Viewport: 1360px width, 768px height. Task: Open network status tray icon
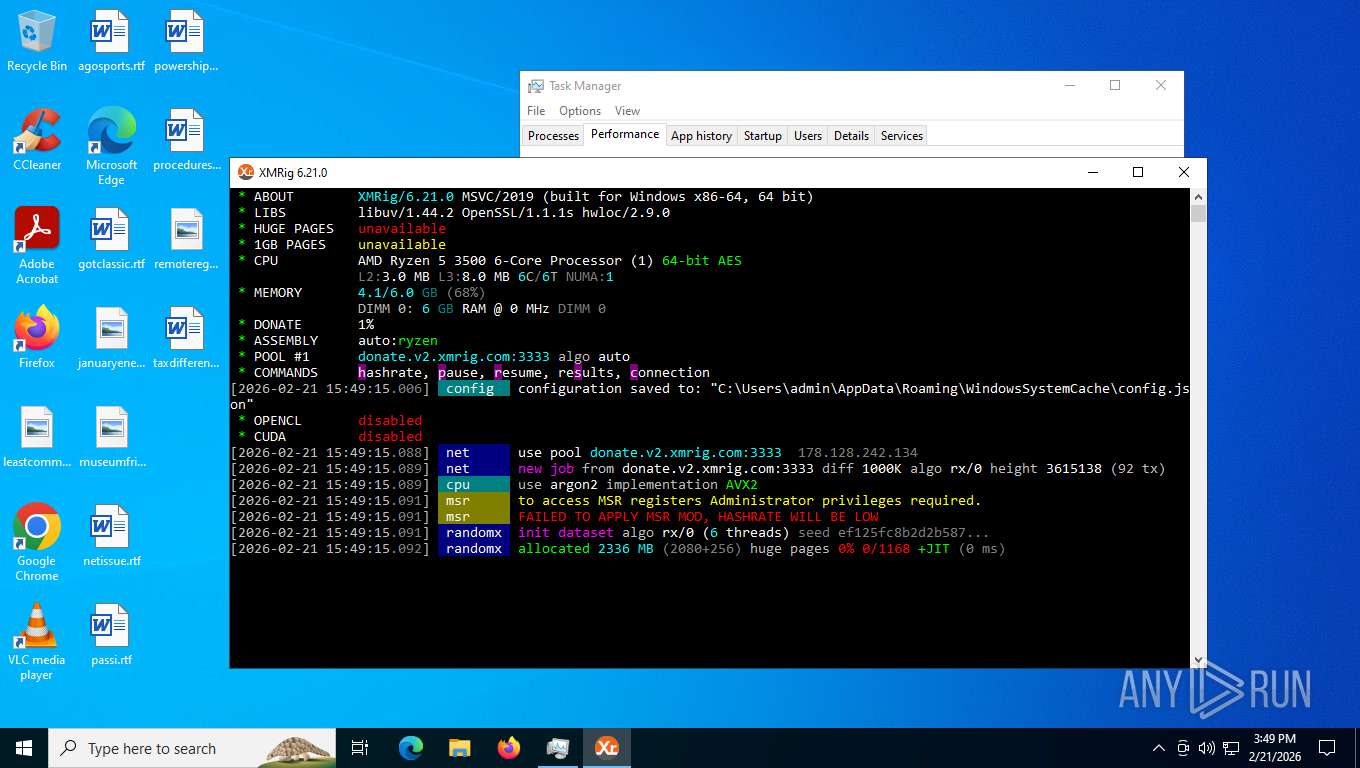click(x=1231, y=748)
